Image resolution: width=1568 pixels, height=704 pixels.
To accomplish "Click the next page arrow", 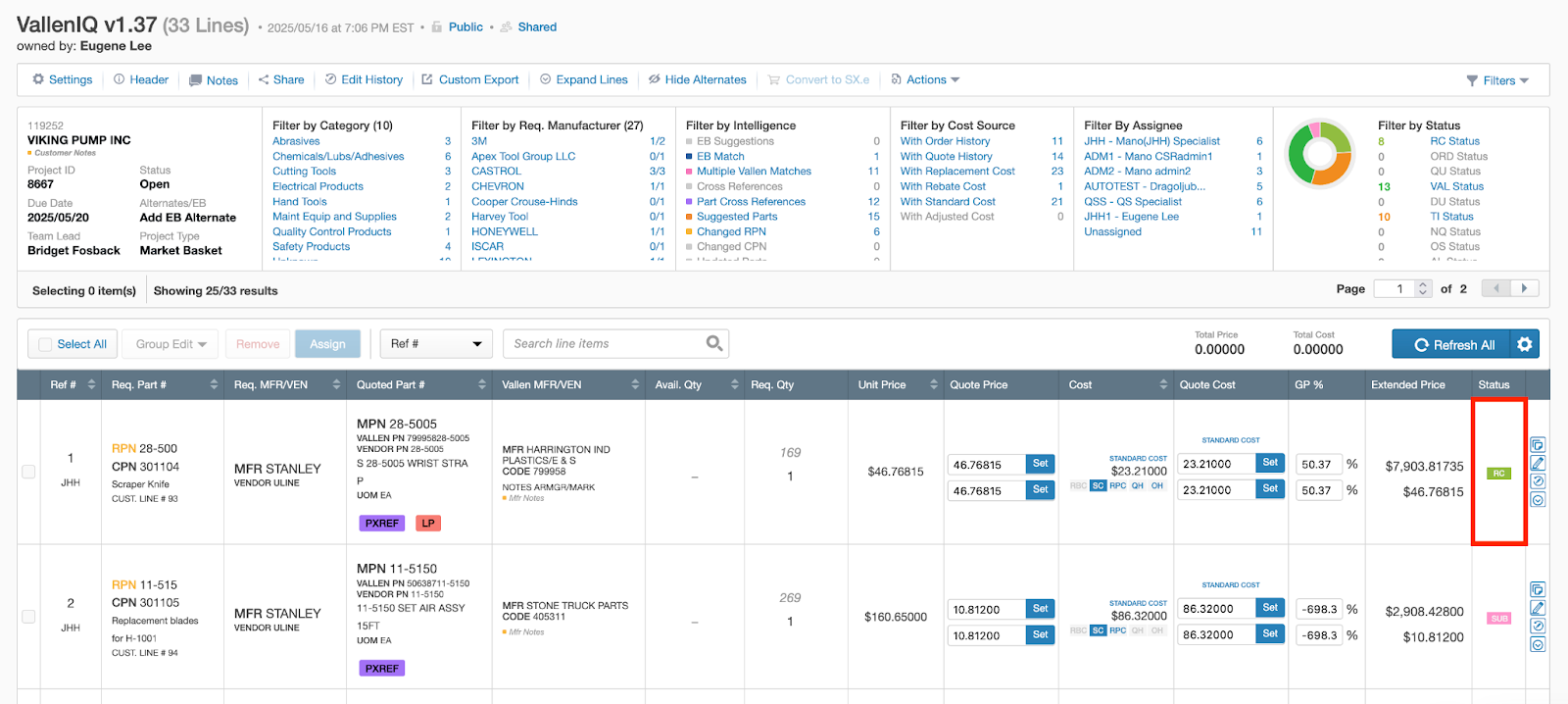I will (x=1524, y=288).
